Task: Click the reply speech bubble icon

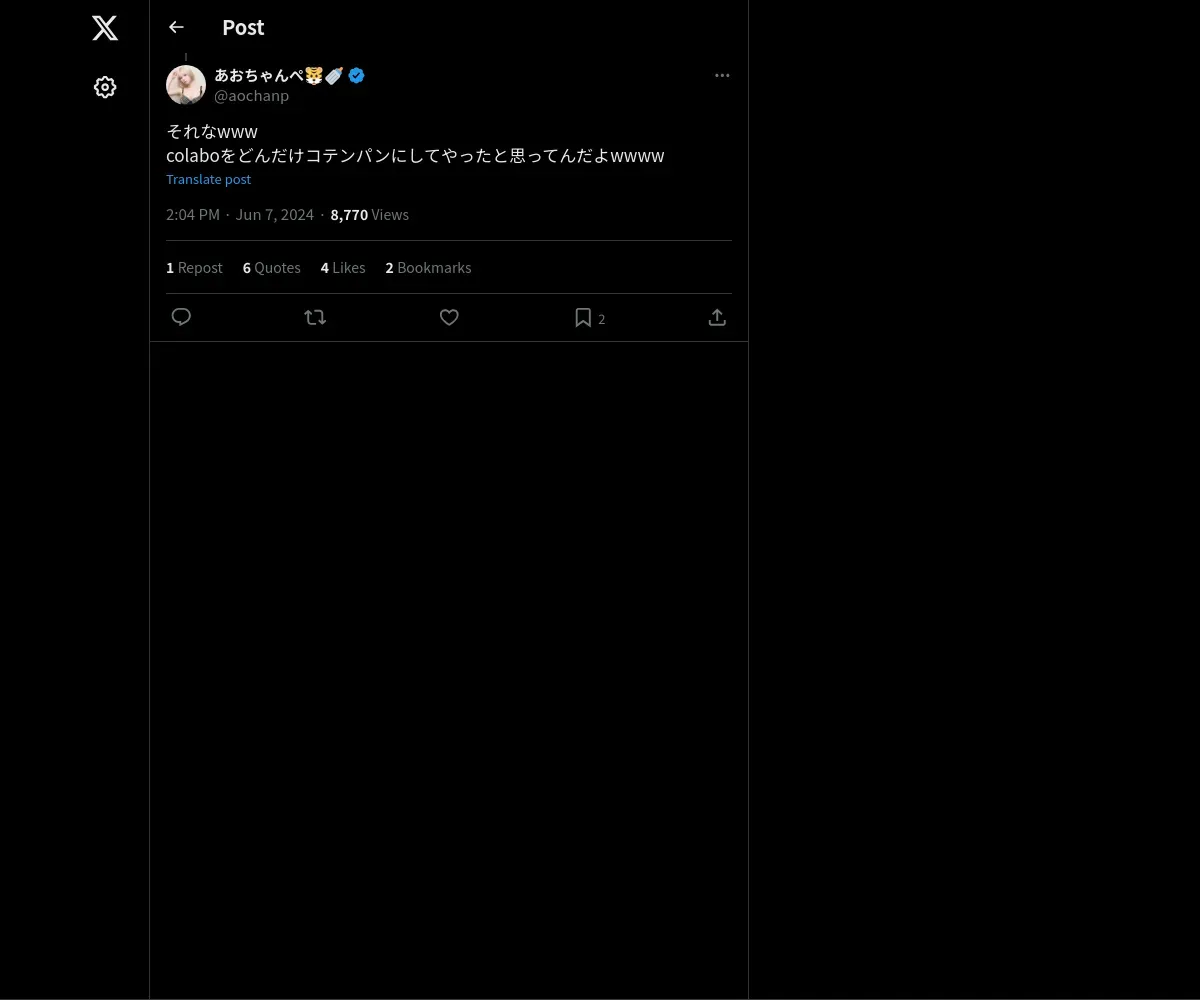Action: coord(181,317)
